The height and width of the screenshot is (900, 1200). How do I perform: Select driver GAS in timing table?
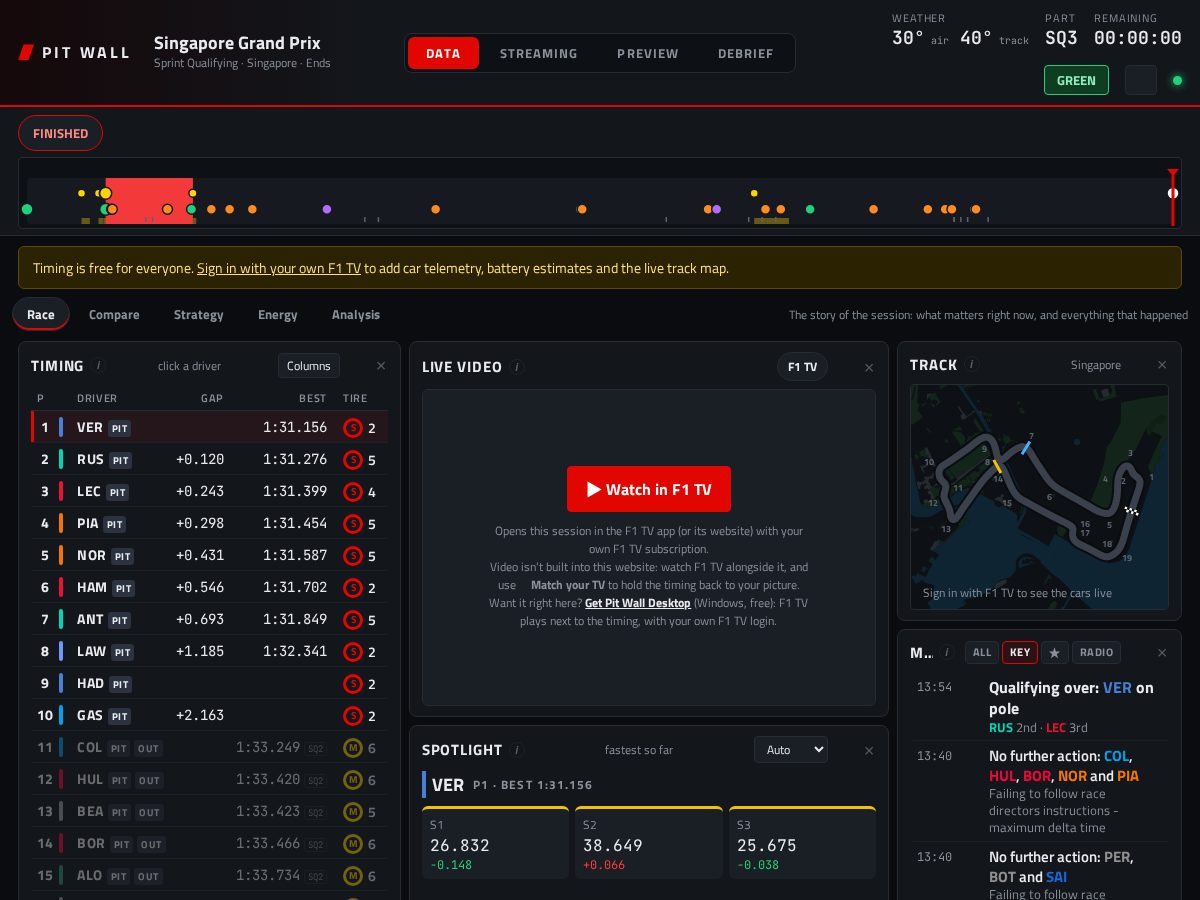[x=210, y=715]
